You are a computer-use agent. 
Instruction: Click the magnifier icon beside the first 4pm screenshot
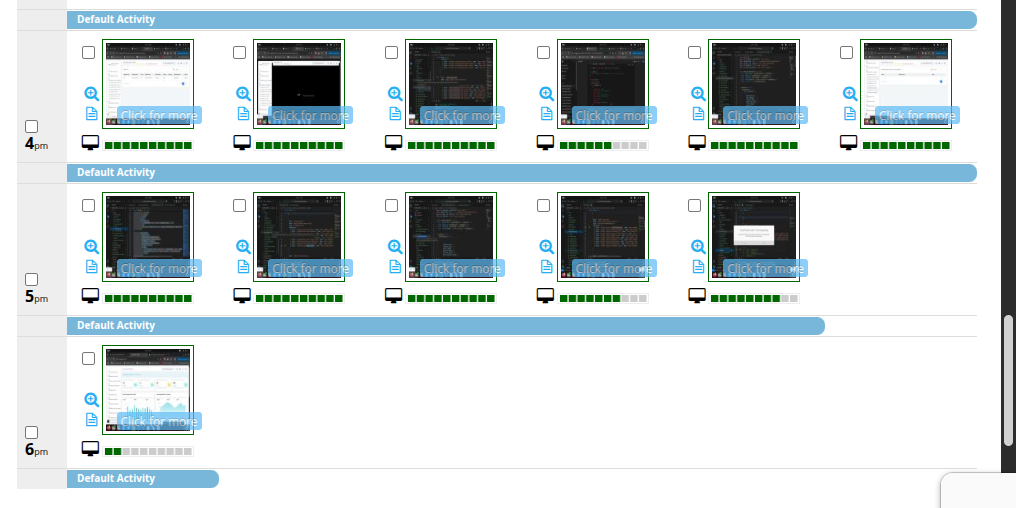(91, 93)
